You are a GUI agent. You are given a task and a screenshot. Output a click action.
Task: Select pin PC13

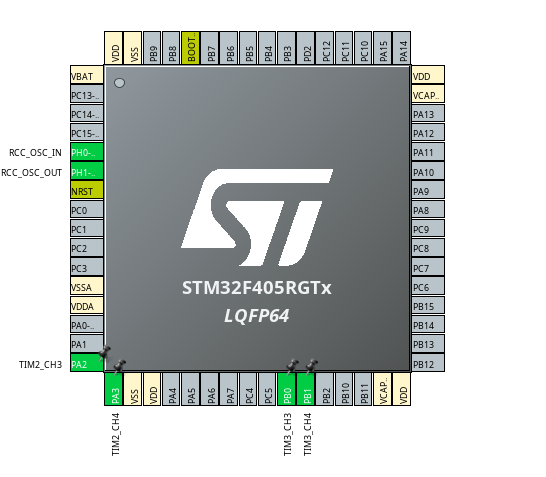click(87, 94)
